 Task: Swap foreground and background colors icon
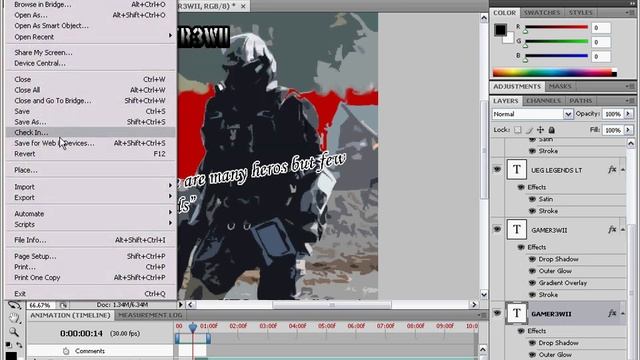(x=19, y=345)
